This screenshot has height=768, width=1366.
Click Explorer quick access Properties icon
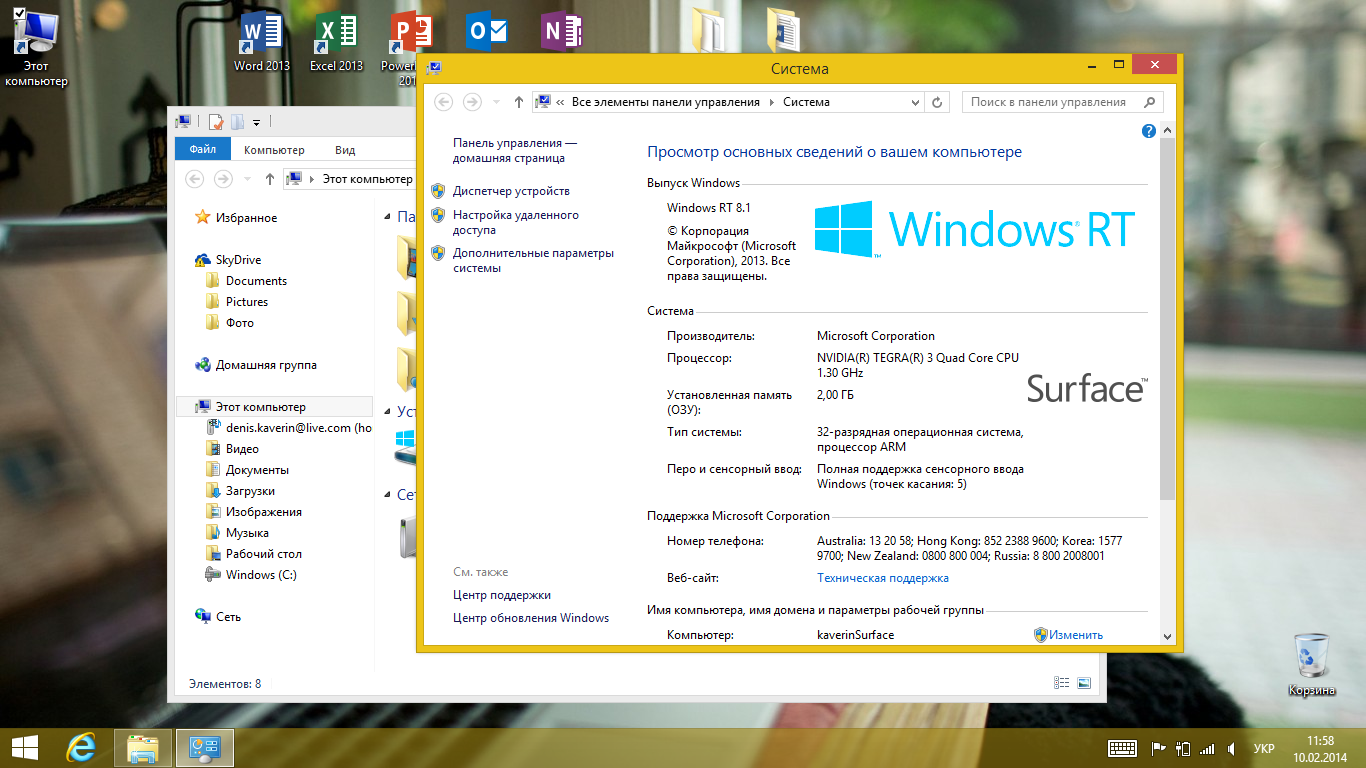[214, 122]
